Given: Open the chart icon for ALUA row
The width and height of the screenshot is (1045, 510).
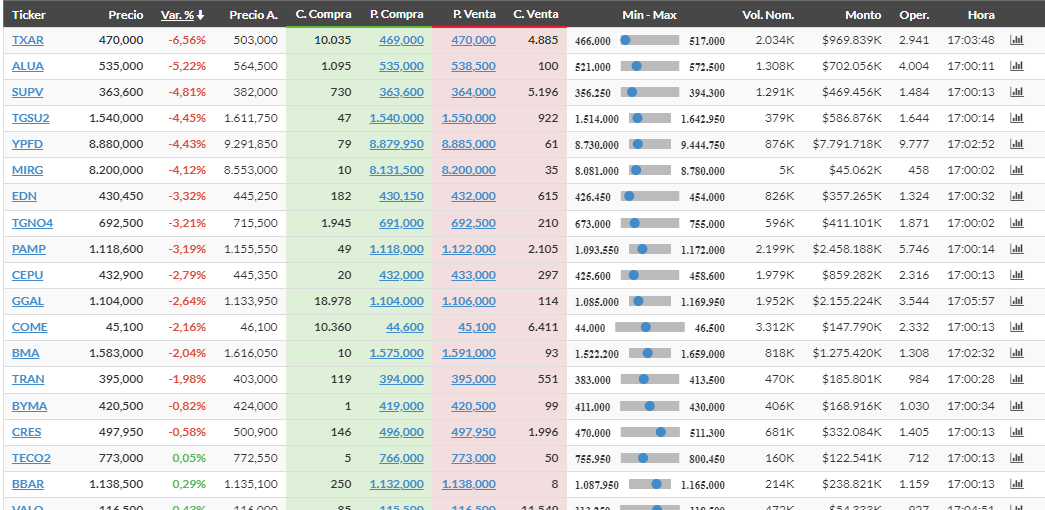Looking at the screenshot, I should click(x=1016, y=66).
